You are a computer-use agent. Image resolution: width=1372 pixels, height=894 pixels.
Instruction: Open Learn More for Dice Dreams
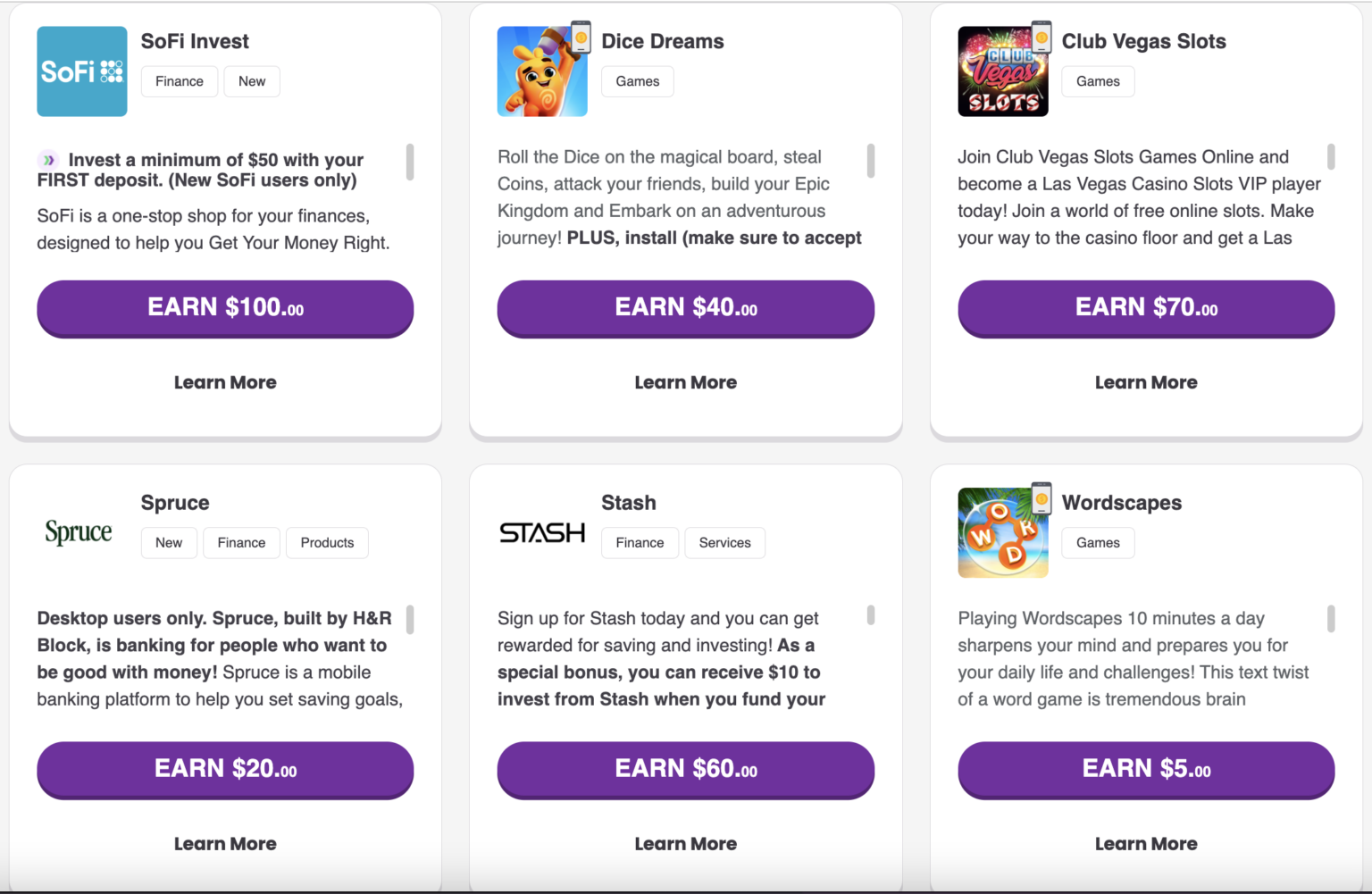685,382
